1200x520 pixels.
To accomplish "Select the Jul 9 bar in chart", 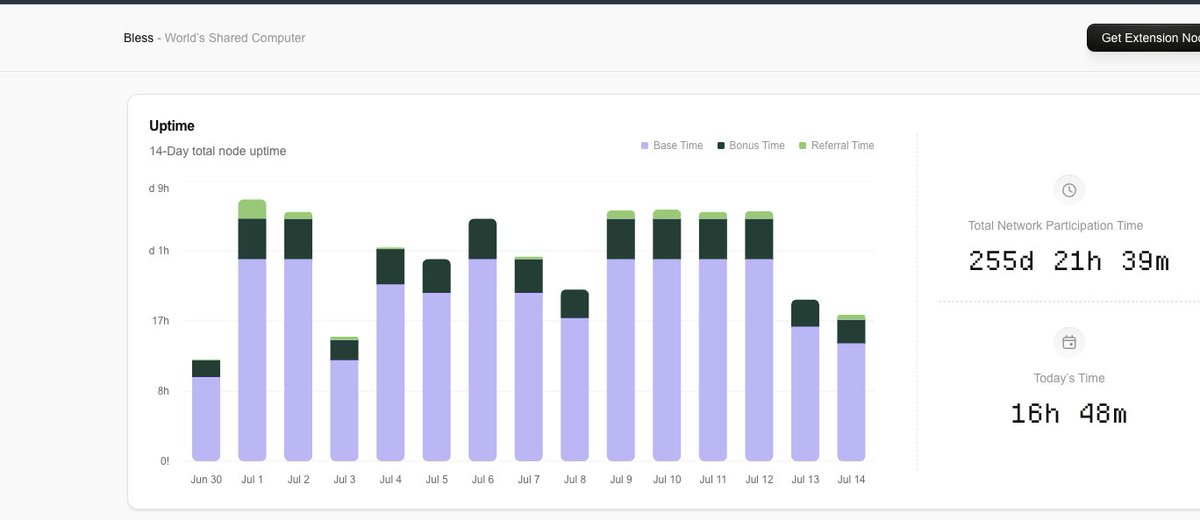I will click(620, 336).
